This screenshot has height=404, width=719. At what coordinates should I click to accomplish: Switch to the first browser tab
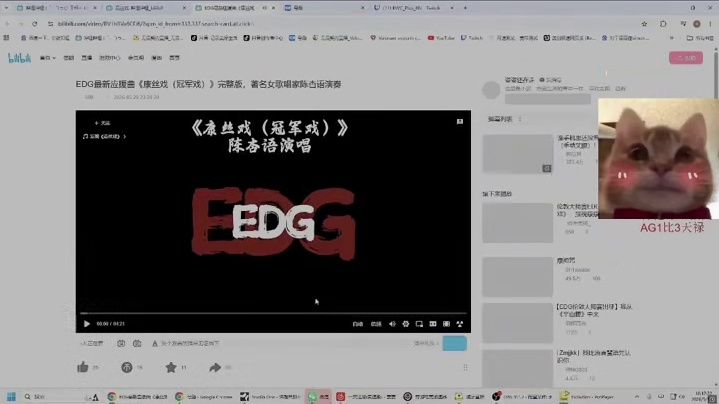(x=56, y=8)
